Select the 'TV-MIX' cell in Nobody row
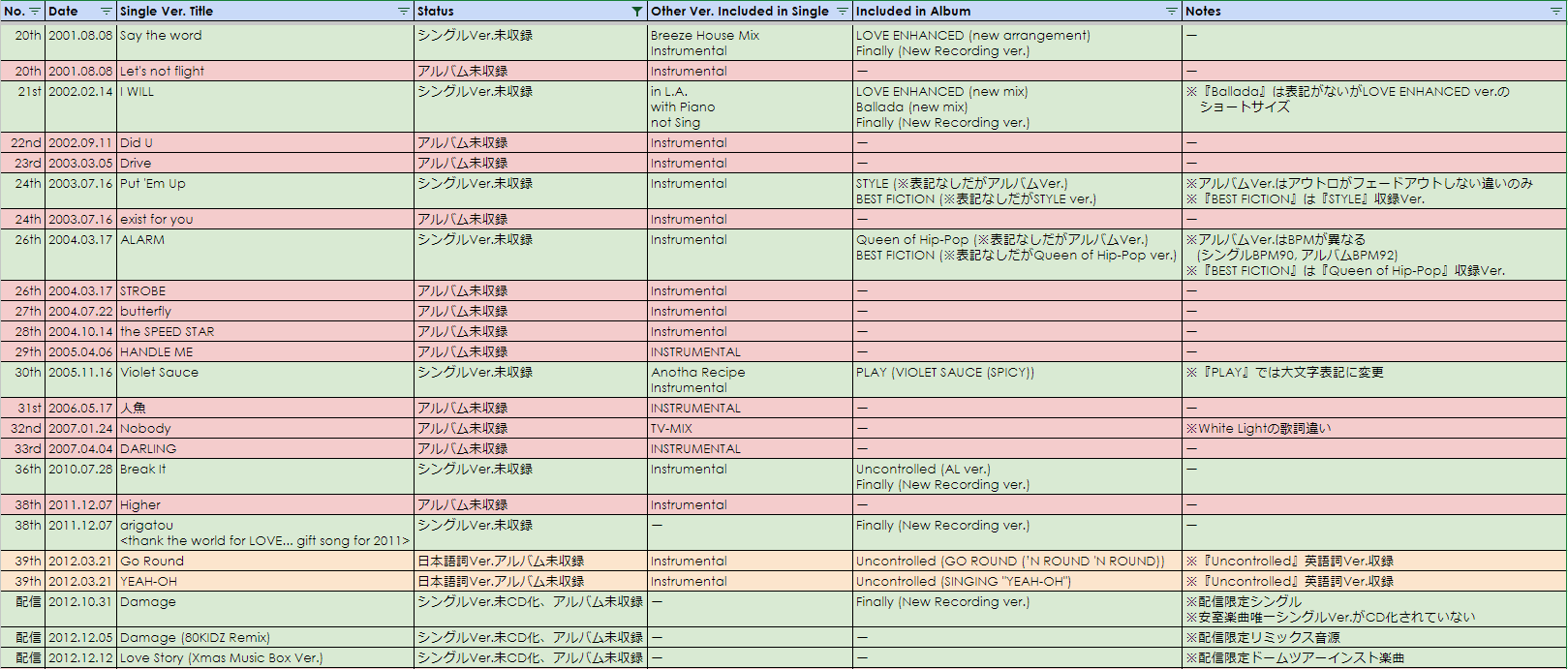This screenshot has height=669, width=1568. coord(750,429)
